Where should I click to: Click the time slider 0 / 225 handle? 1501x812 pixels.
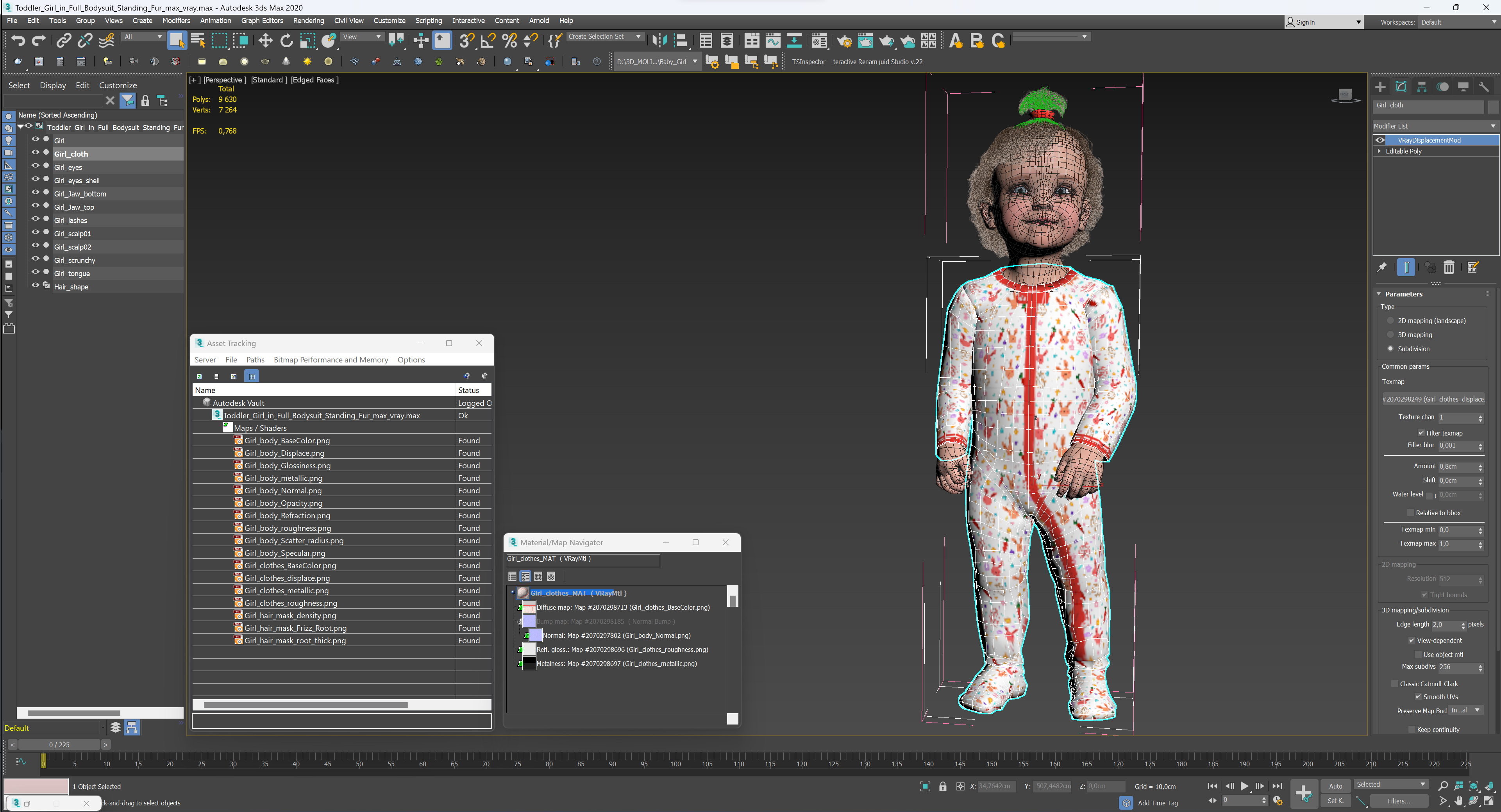(x=59, y=744)
